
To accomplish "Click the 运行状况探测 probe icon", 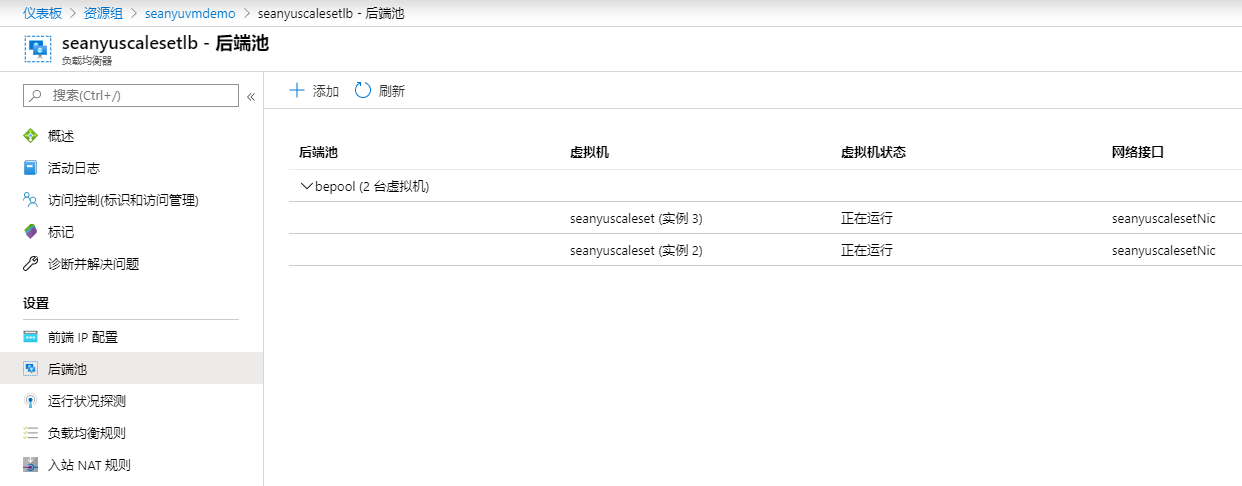I will tap(30, 401).
